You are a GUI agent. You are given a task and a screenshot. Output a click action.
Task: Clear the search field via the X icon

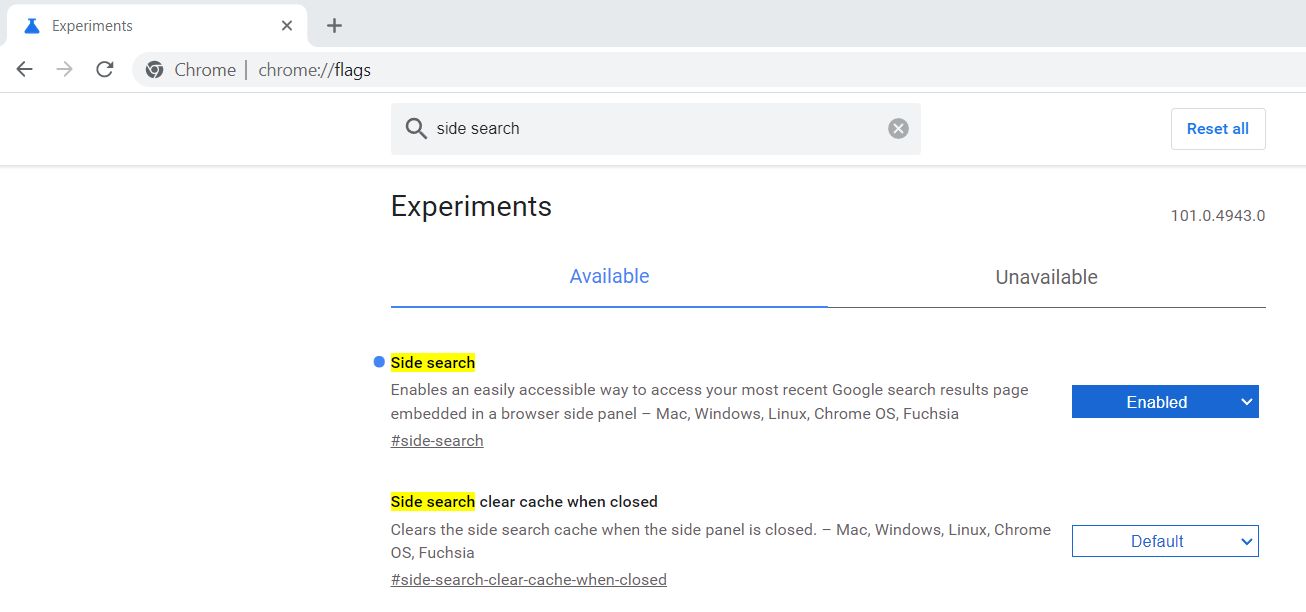897,128
